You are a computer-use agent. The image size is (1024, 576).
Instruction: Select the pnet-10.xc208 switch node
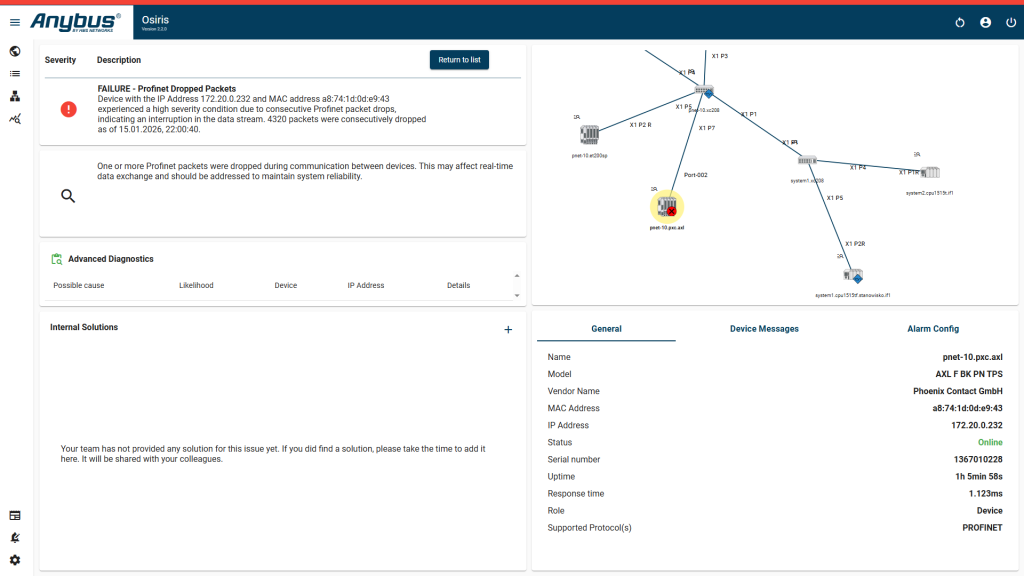(x=704, y=91)
